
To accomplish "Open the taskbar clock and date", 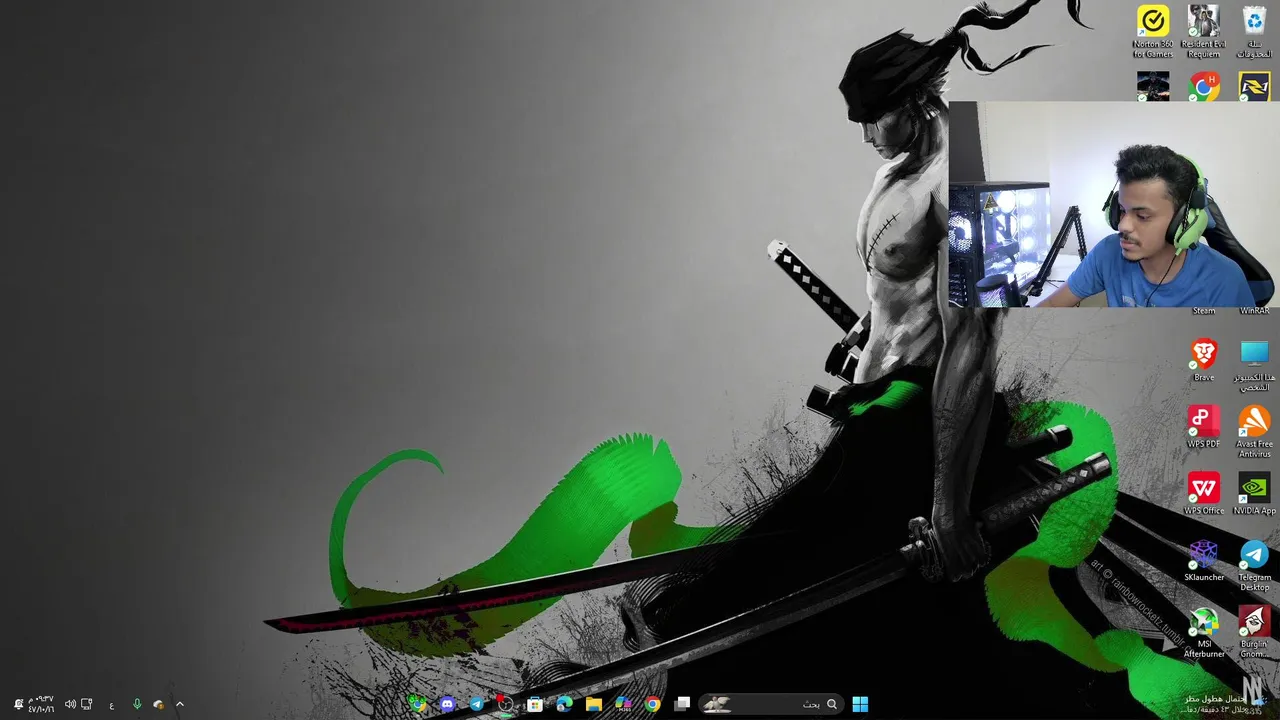I will click(x=41, y=704).
